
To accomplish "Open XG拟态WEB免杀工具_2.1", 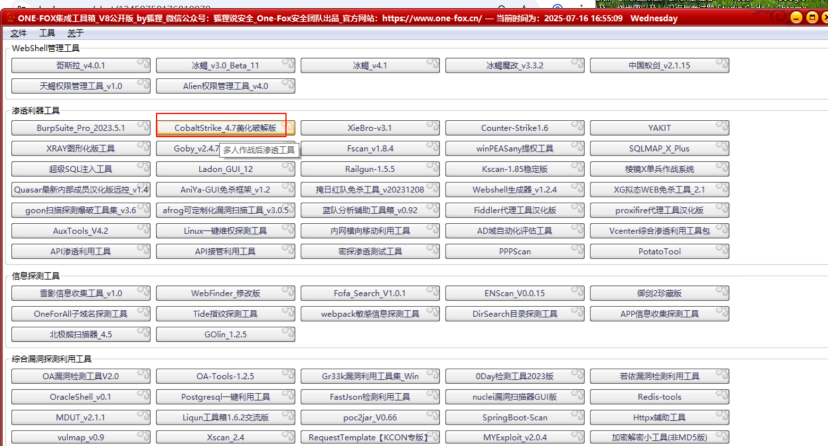I will coord(660,190).
